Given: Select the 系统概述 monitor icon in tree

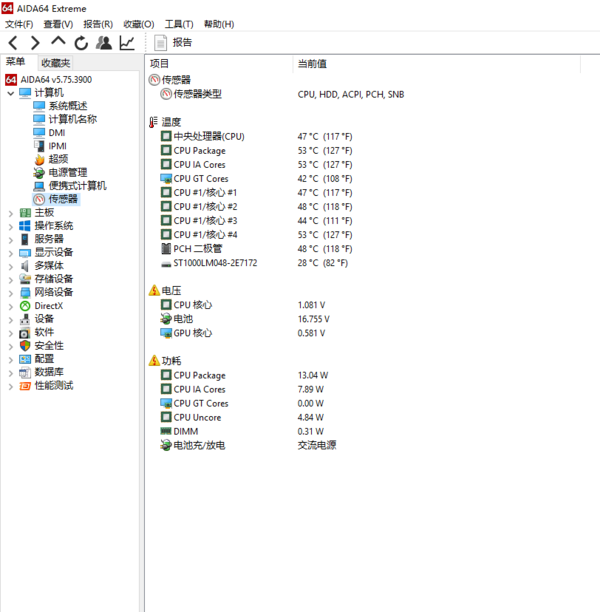Looking at the screenshot, I should [x=39, y=106].
